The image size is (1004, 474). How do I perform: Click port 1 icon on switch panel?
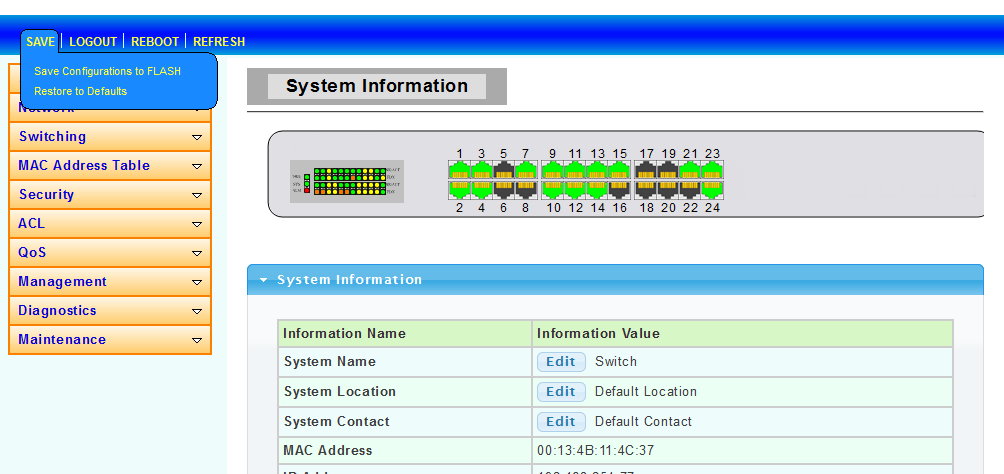click(460, 171)
